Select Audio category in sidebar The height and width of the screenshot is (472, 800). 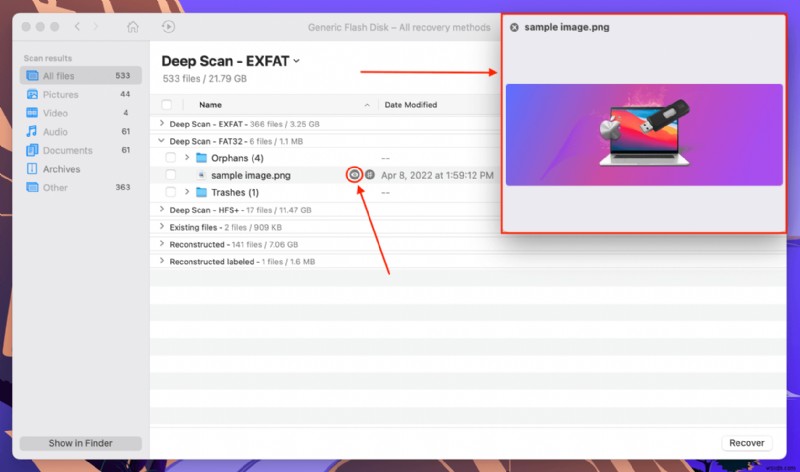(81, 132)
